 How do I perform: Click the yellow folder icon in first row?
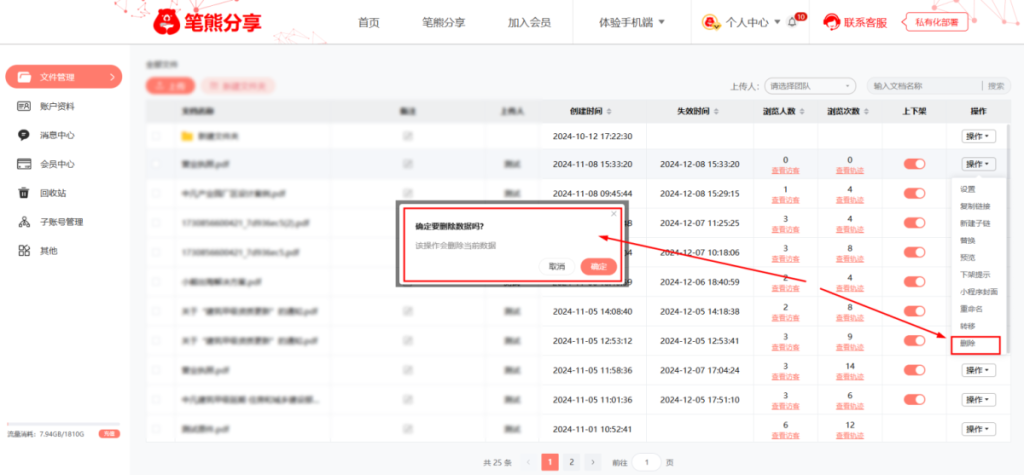[x=187, y=136]
